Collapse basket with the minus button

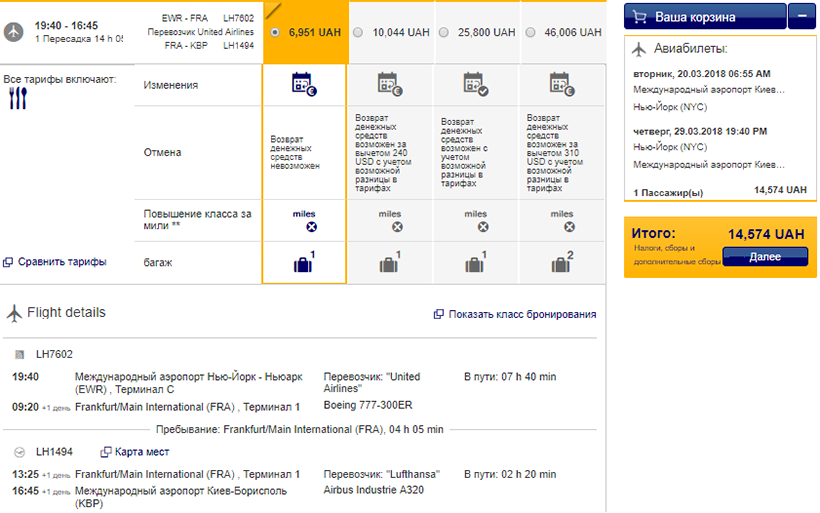(x=801, y=17)
